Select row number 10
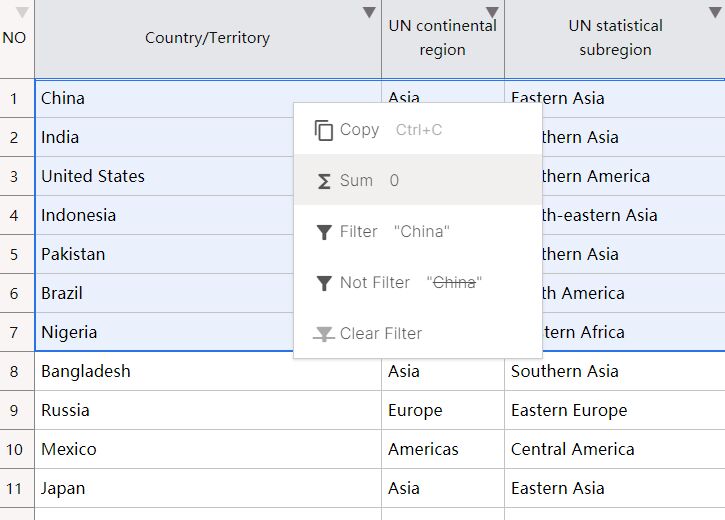Screen dimensions: 725x520 click(x=14, y=449)
